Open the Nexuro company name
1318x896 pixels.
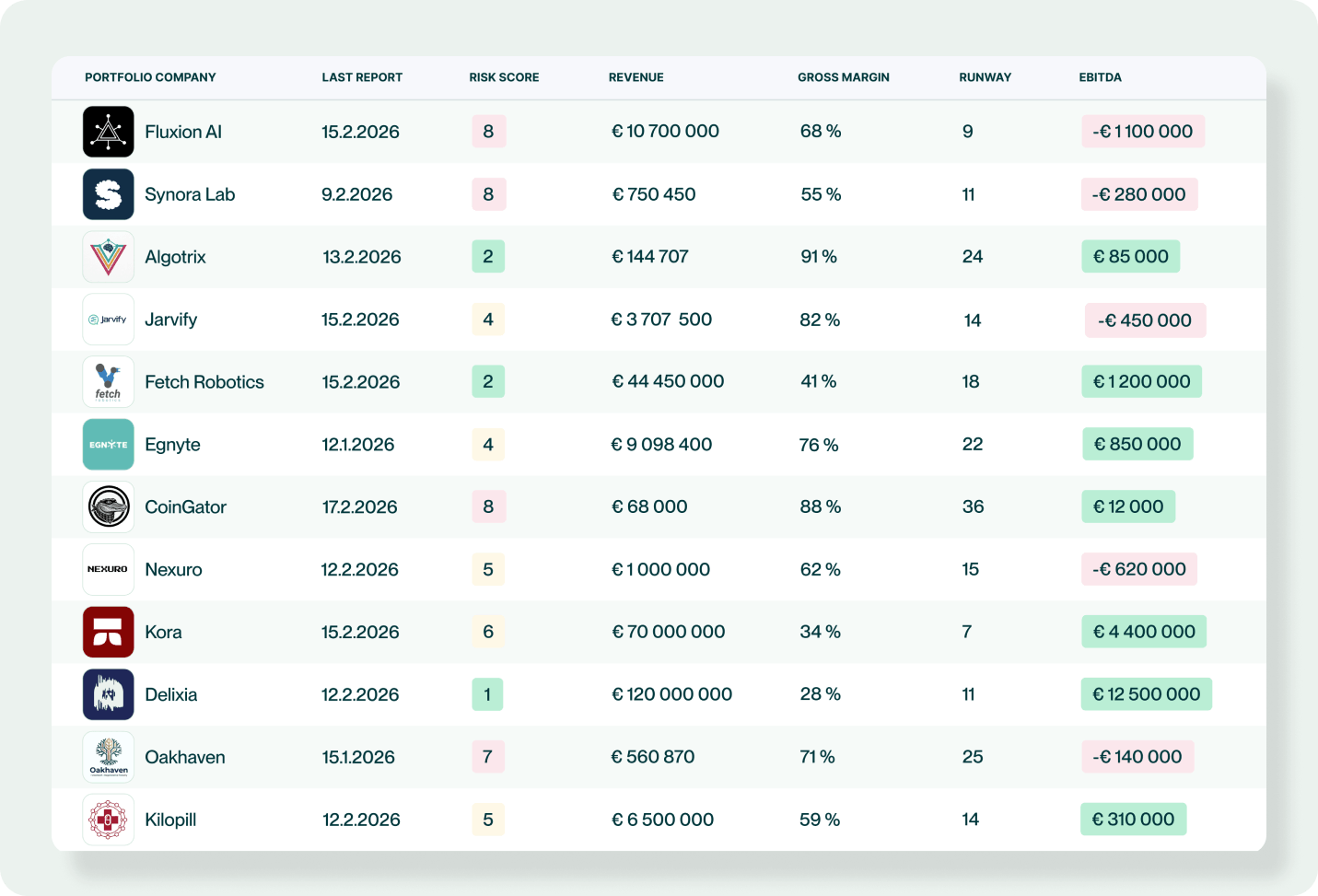click(x=173, y=569)
